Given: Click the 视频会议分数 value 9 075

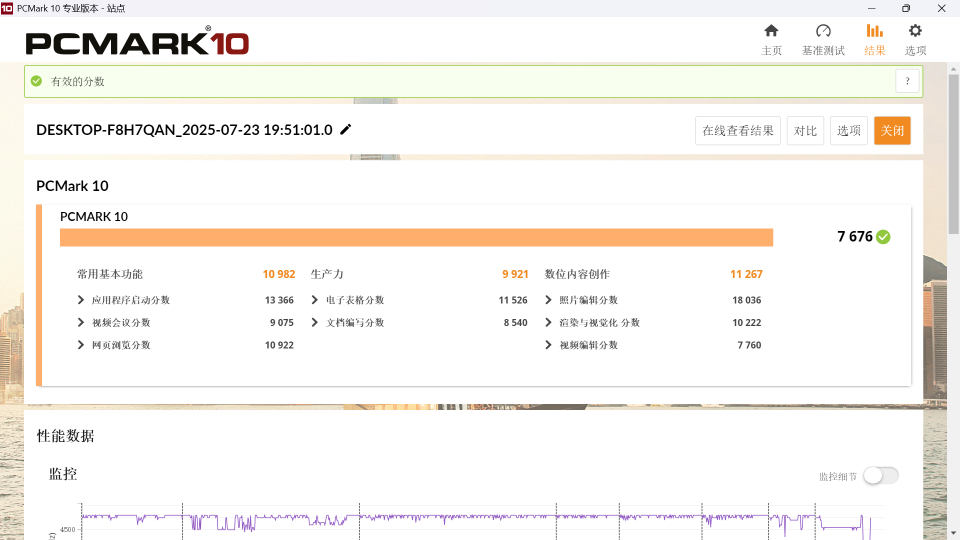Looking at the screenshot, I should click(x=282, y=323).
